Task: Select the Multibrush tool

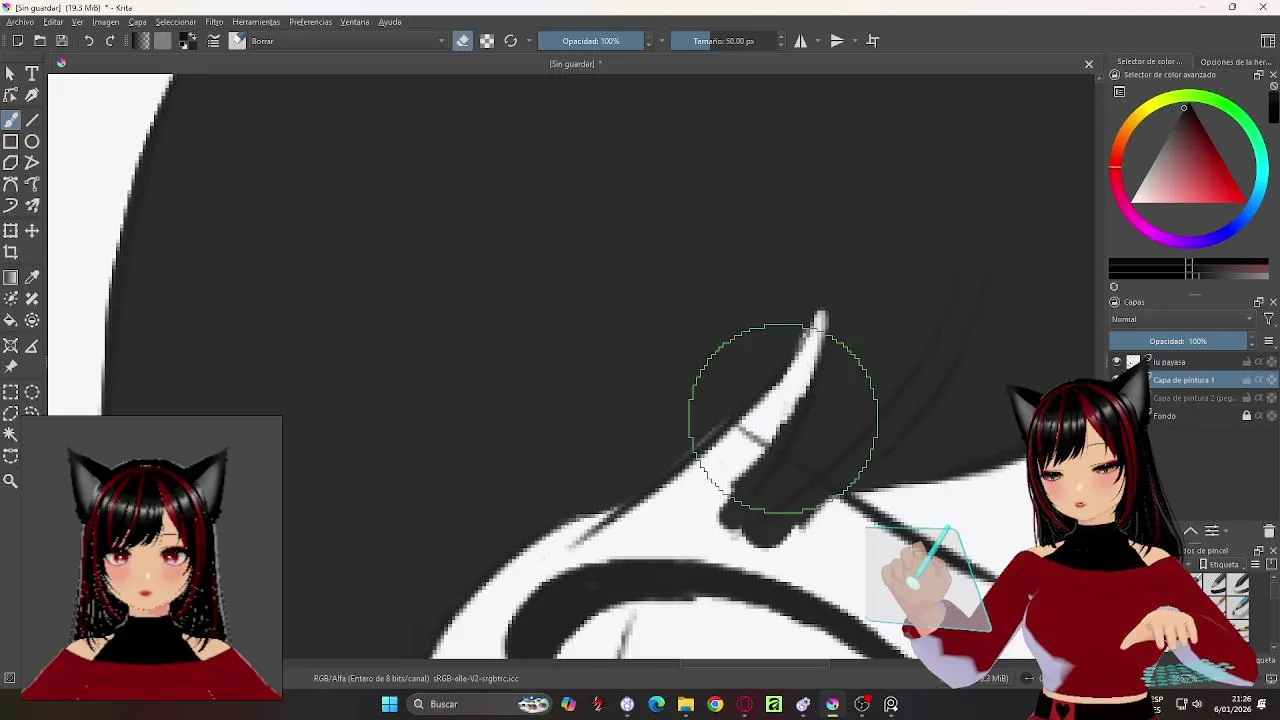Action: (x=32, y=205)
